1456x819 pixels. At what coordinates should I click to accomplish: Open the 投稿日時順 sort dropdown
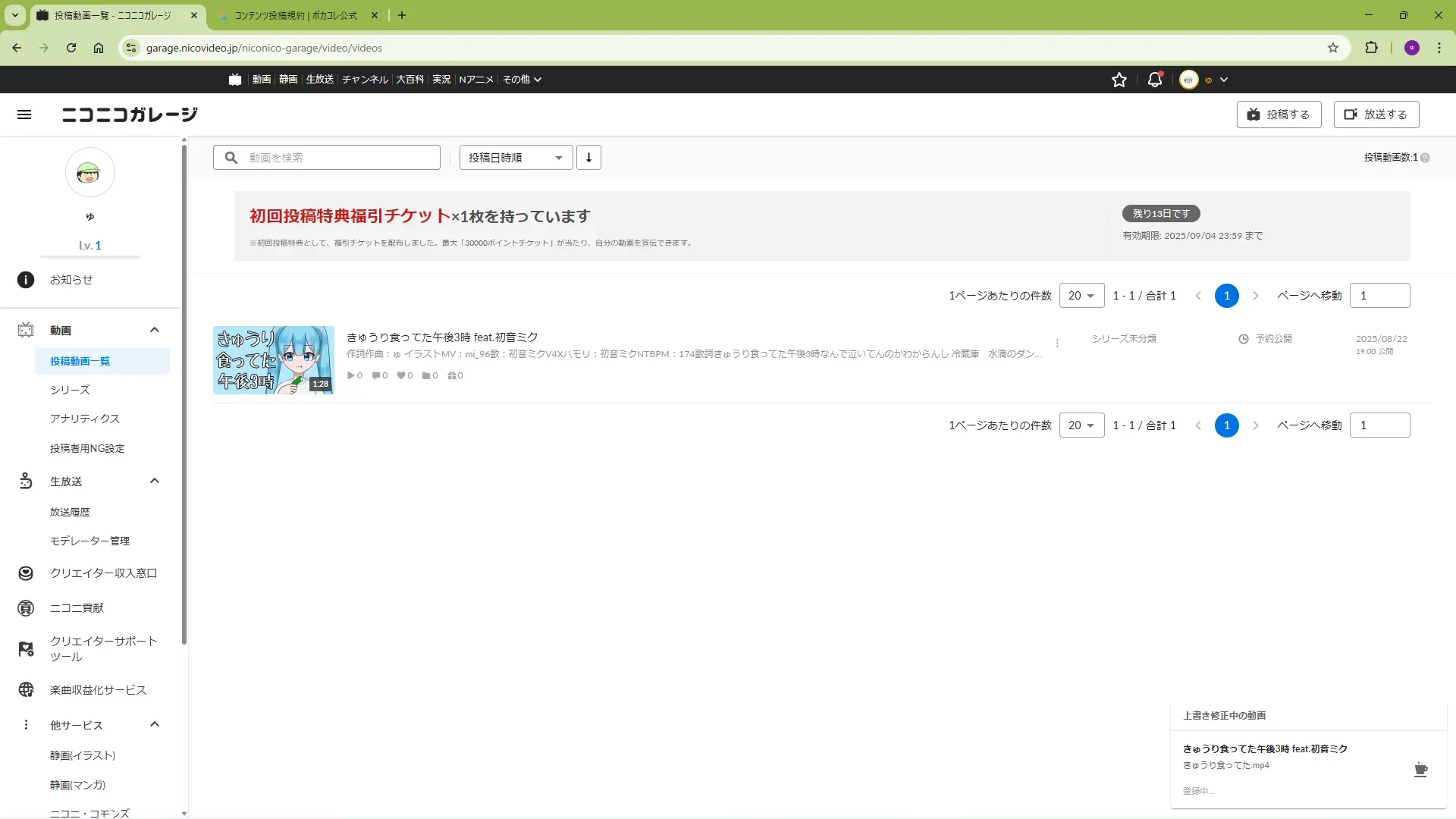pos(516,158)
